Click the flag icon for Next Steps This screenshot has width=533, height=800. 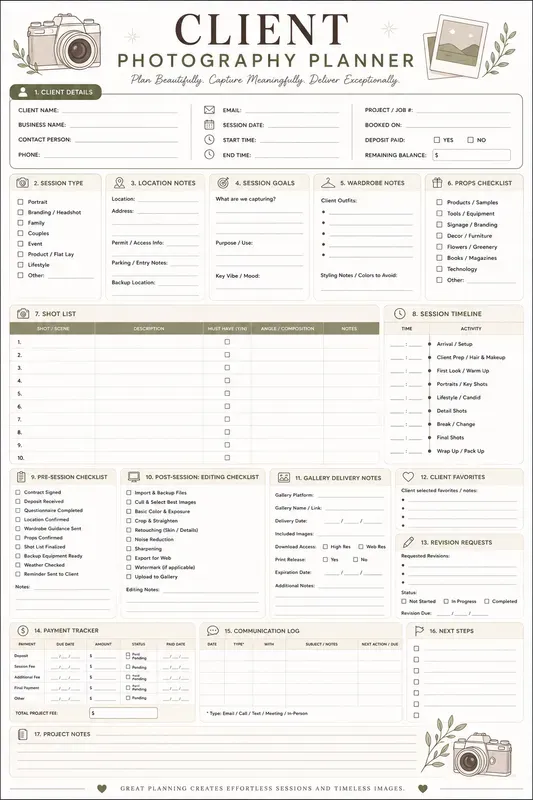(419, 631)
